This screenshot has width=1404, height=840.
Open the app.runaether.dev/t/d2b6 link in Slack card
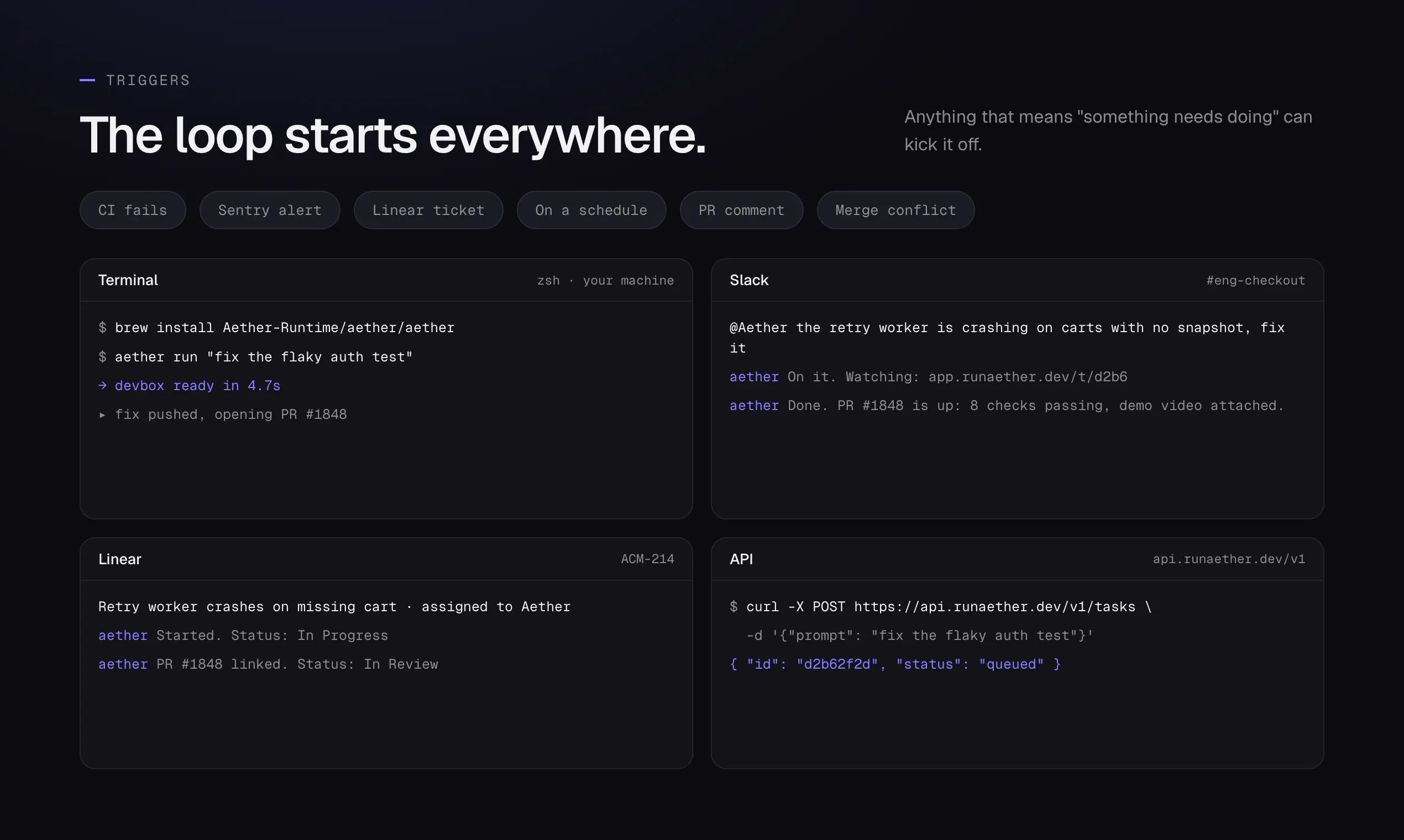coord(1028,377)
